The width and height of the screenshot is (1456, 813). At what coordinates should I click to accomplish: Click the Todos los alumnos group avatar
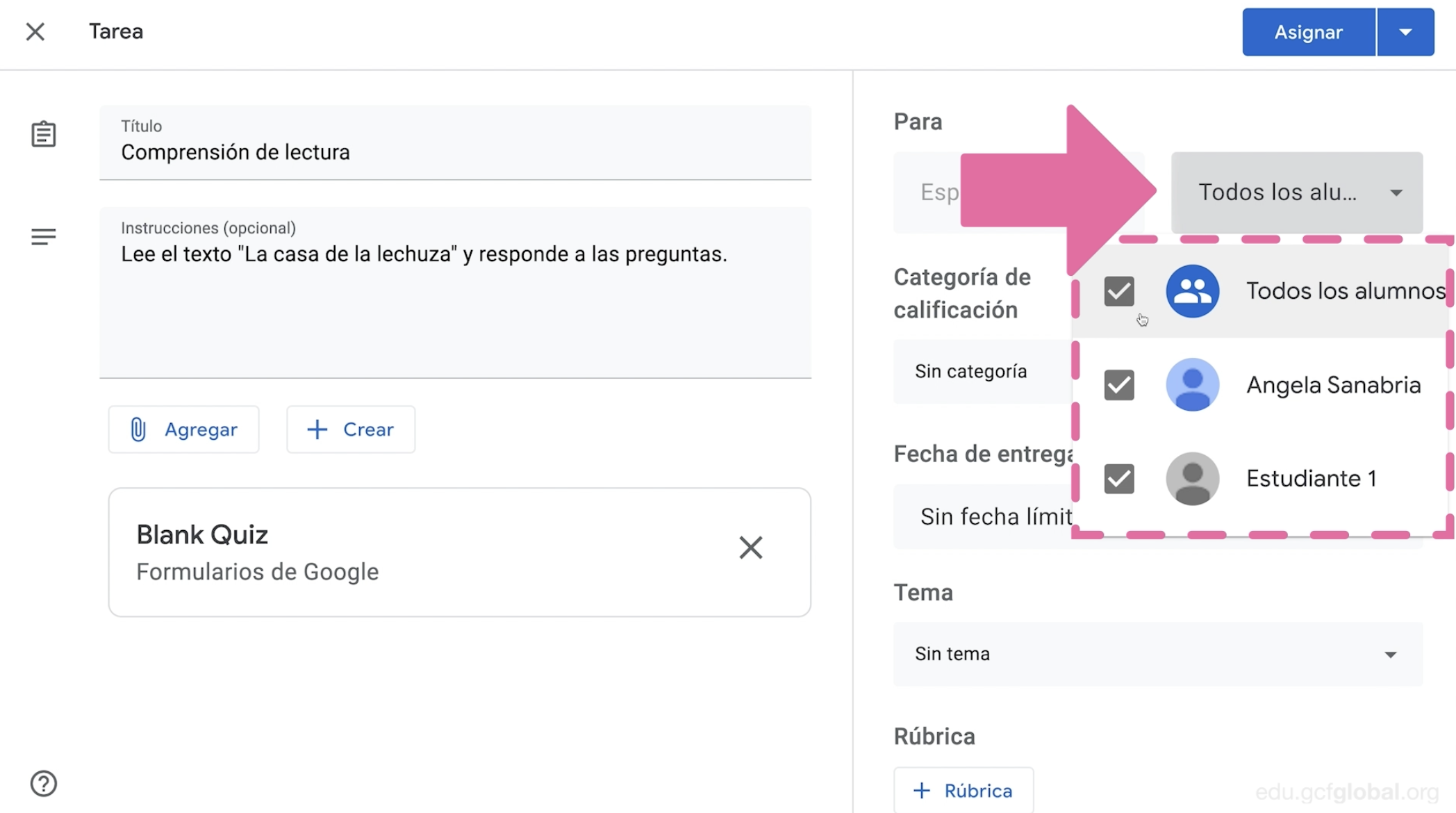tap(1192, 291)
